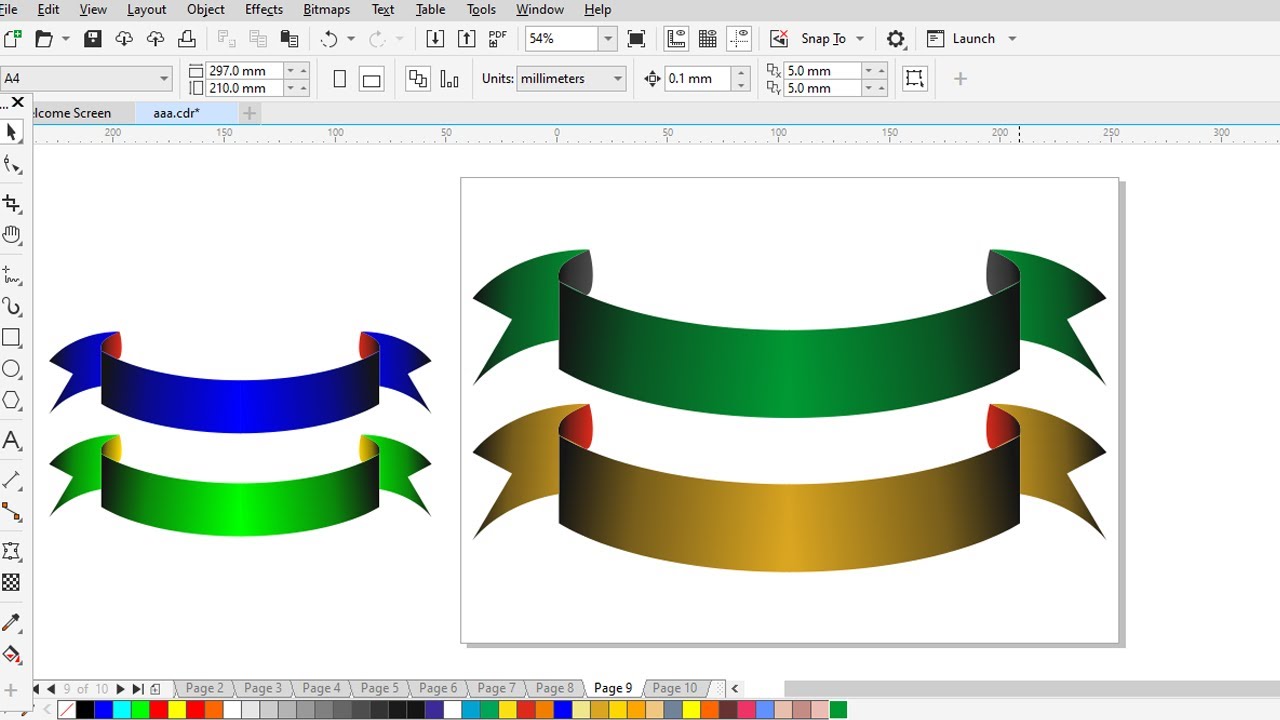This screenshot has height=720, width=1280.
Task: Click the Export icon
Action: tap(467, 39)
